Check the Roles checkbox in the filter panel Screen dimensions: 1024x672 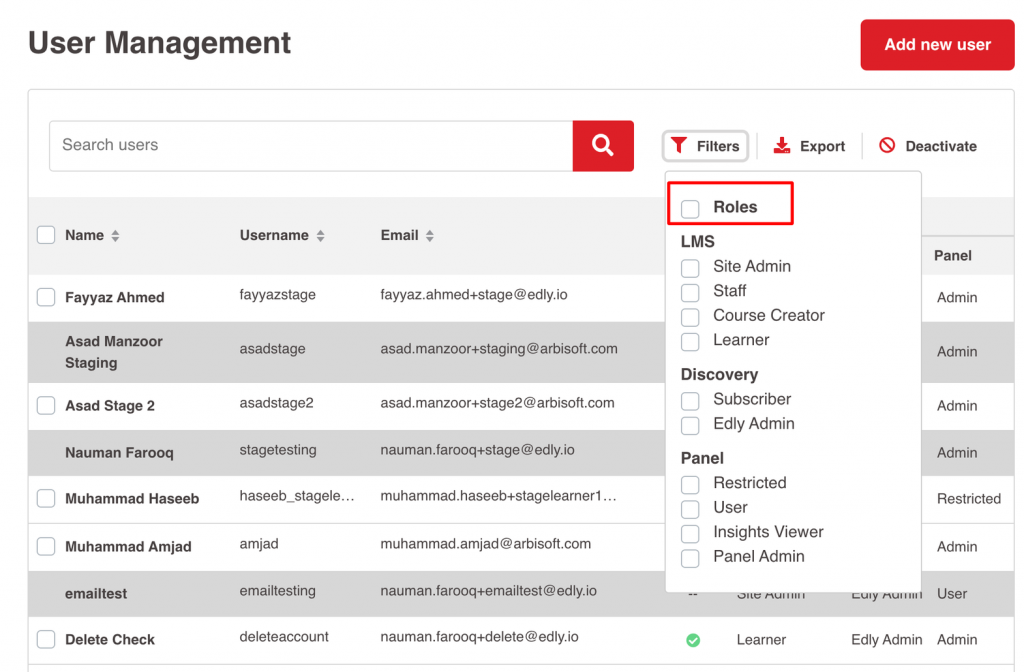(x=689, y=207)
